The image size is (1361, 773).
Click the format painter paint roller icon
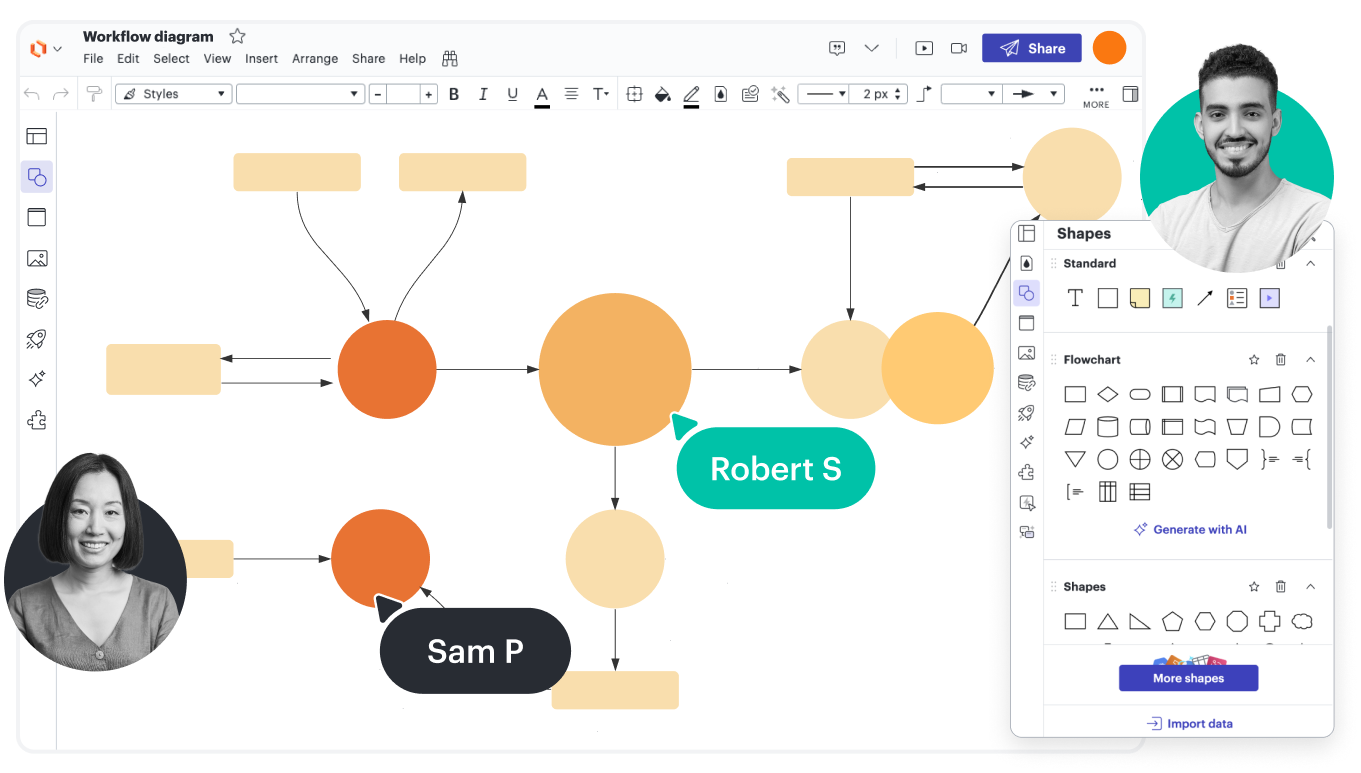94,94
